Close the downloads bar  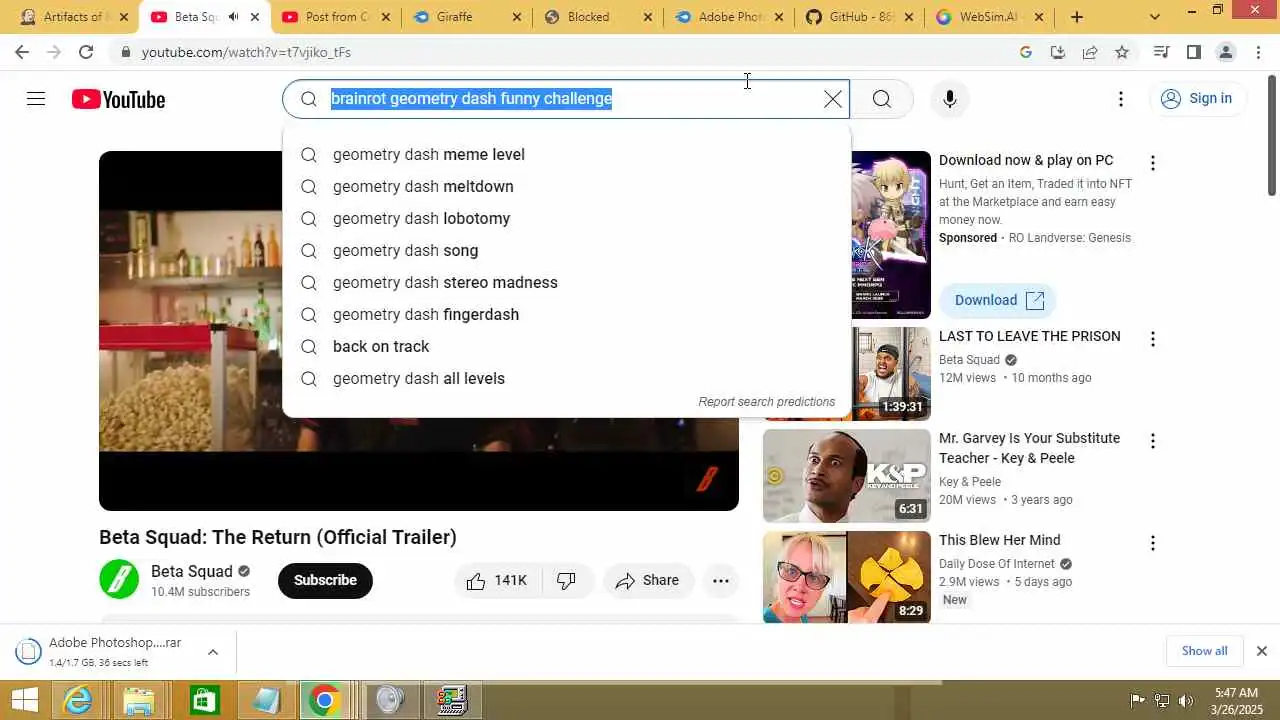tap(1261, 651)
